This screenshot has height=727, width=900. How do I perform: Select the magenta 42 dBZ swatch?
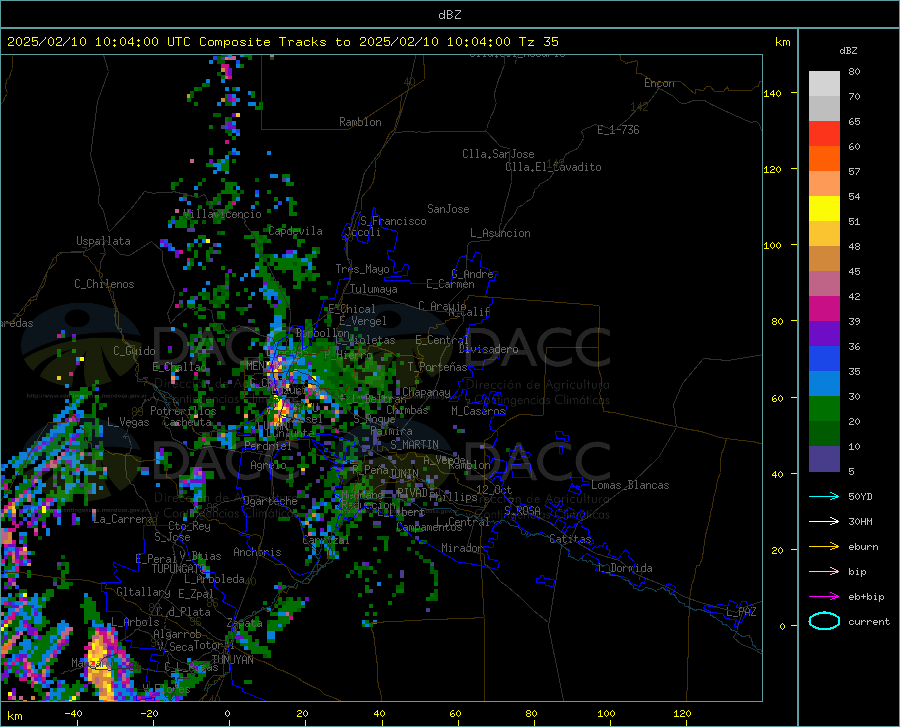824,309
